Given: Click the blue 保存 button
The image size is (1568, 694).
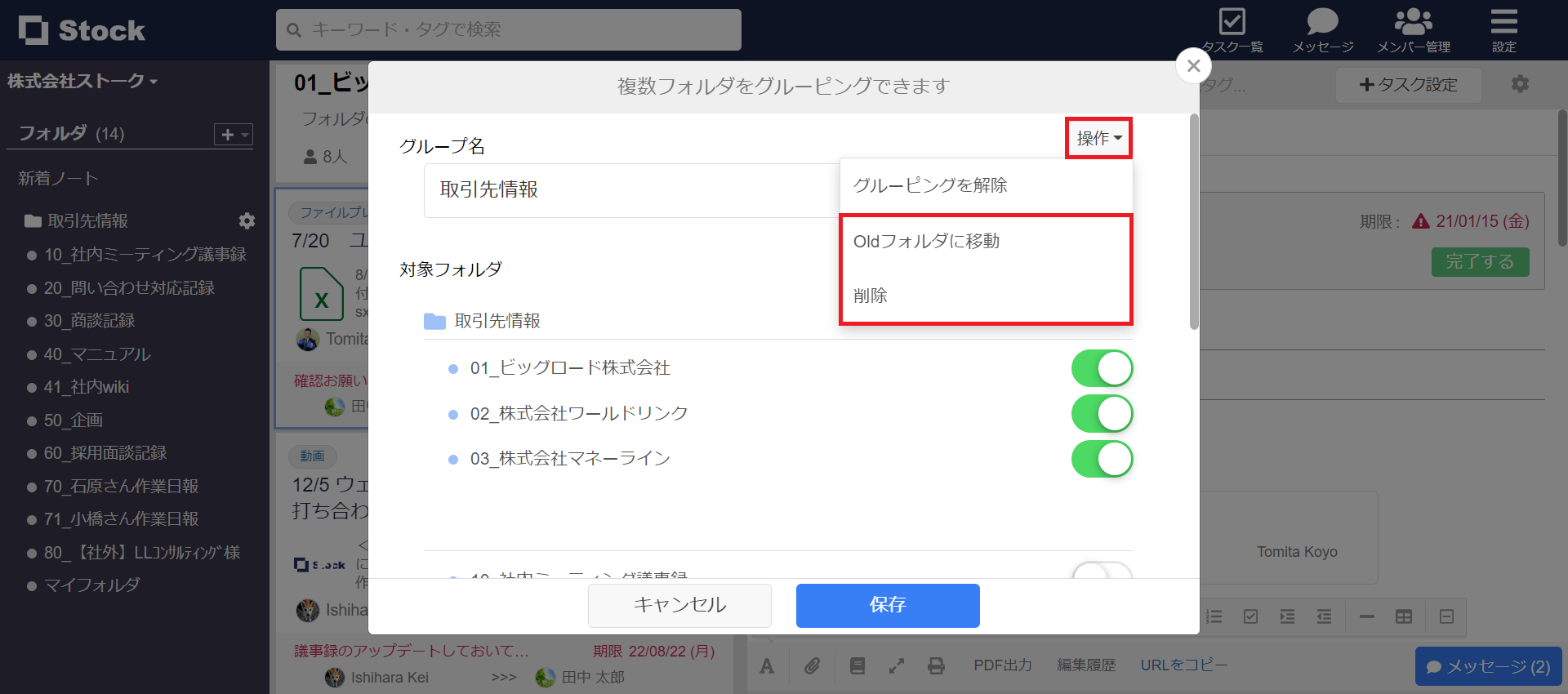Looking at the screenshot, I should coord(888,605).
